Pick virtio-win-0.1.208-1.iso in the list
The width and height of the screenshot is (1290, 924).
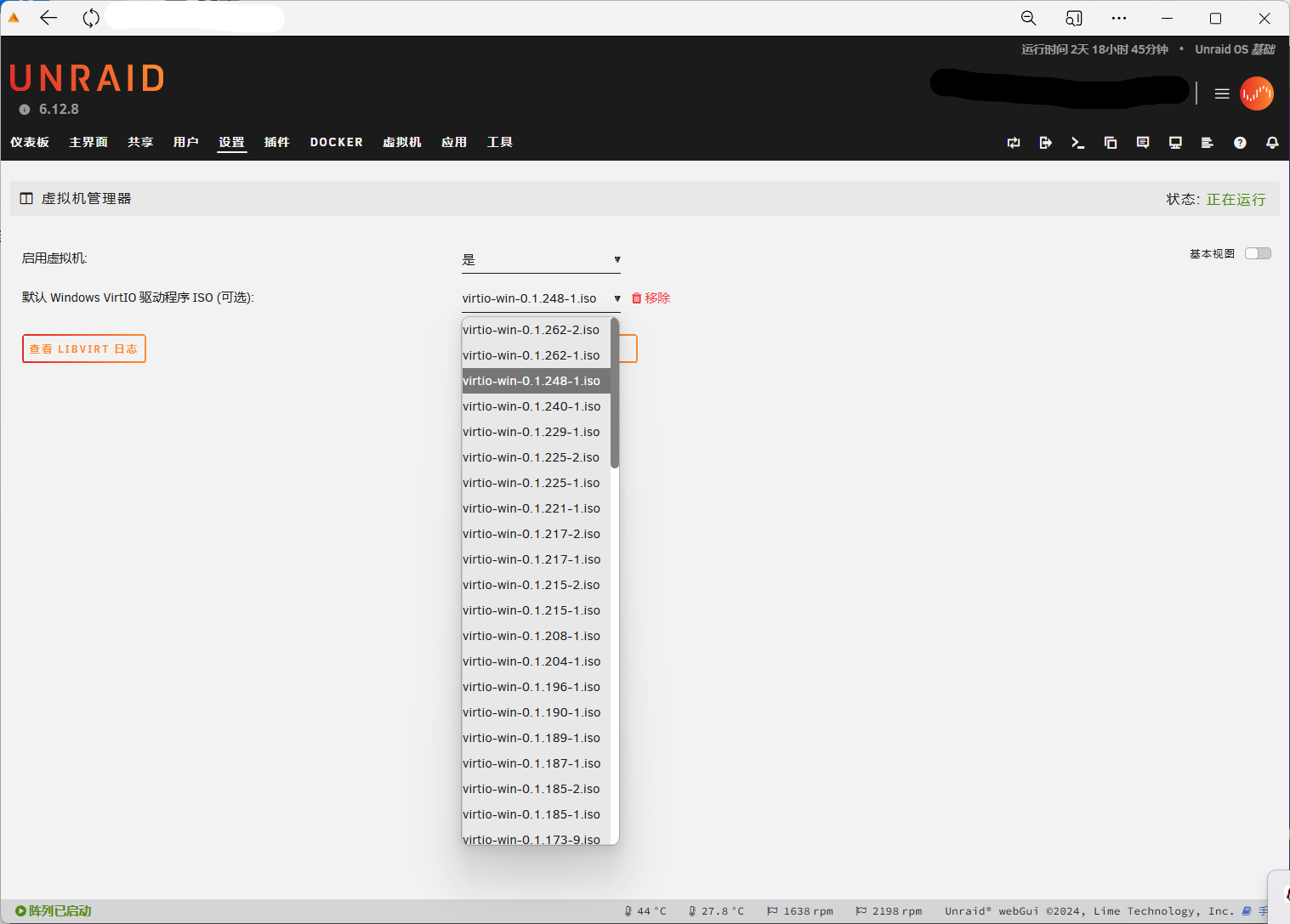pos(531,636)
